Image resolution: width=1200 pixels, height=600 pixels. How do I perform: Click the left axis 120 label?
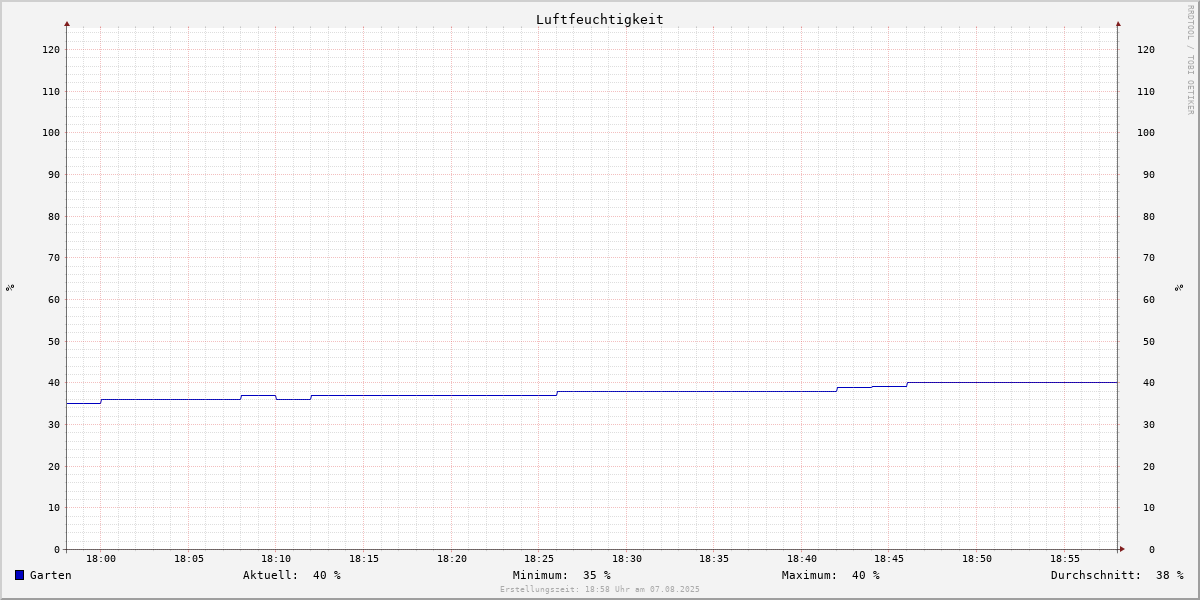pos(51,49)
